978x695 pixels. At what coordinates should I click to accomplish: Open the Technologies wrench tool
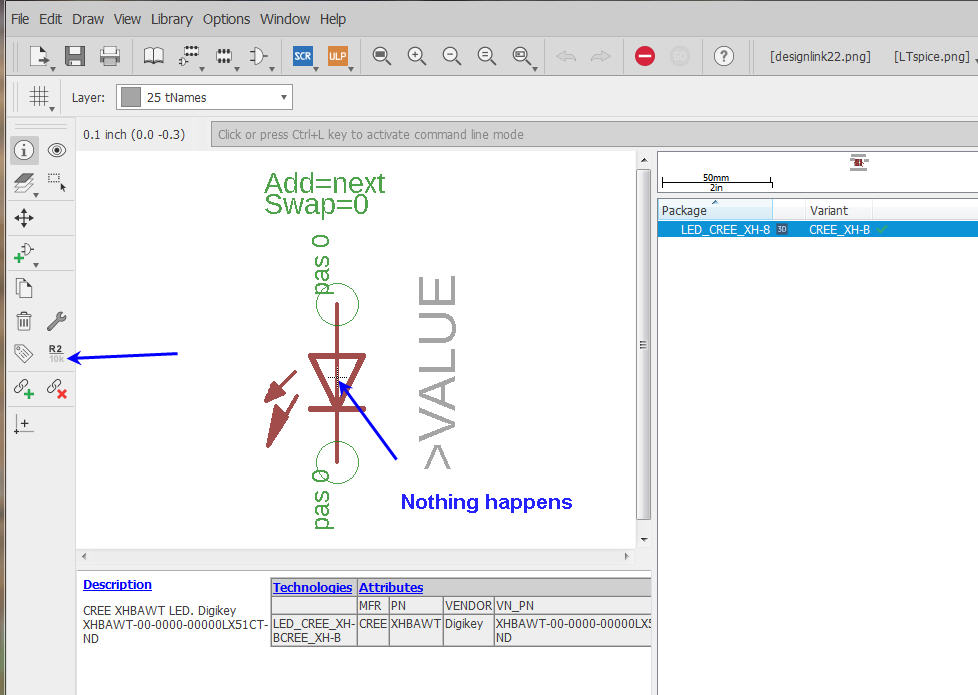click(57, 321)
